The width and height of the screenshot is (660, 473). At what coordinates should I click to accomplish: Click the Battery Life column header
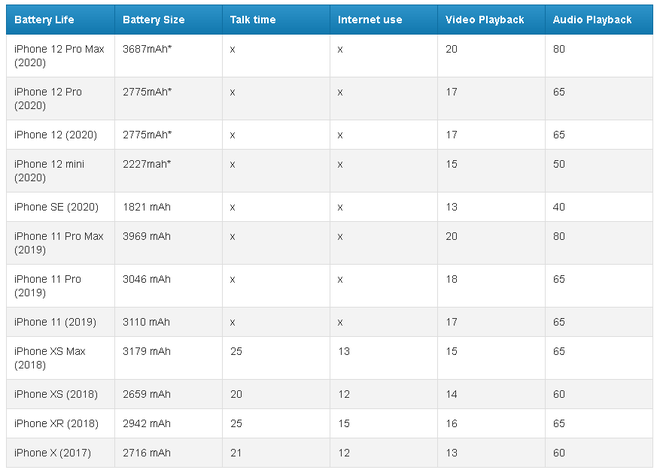(41, 20)
